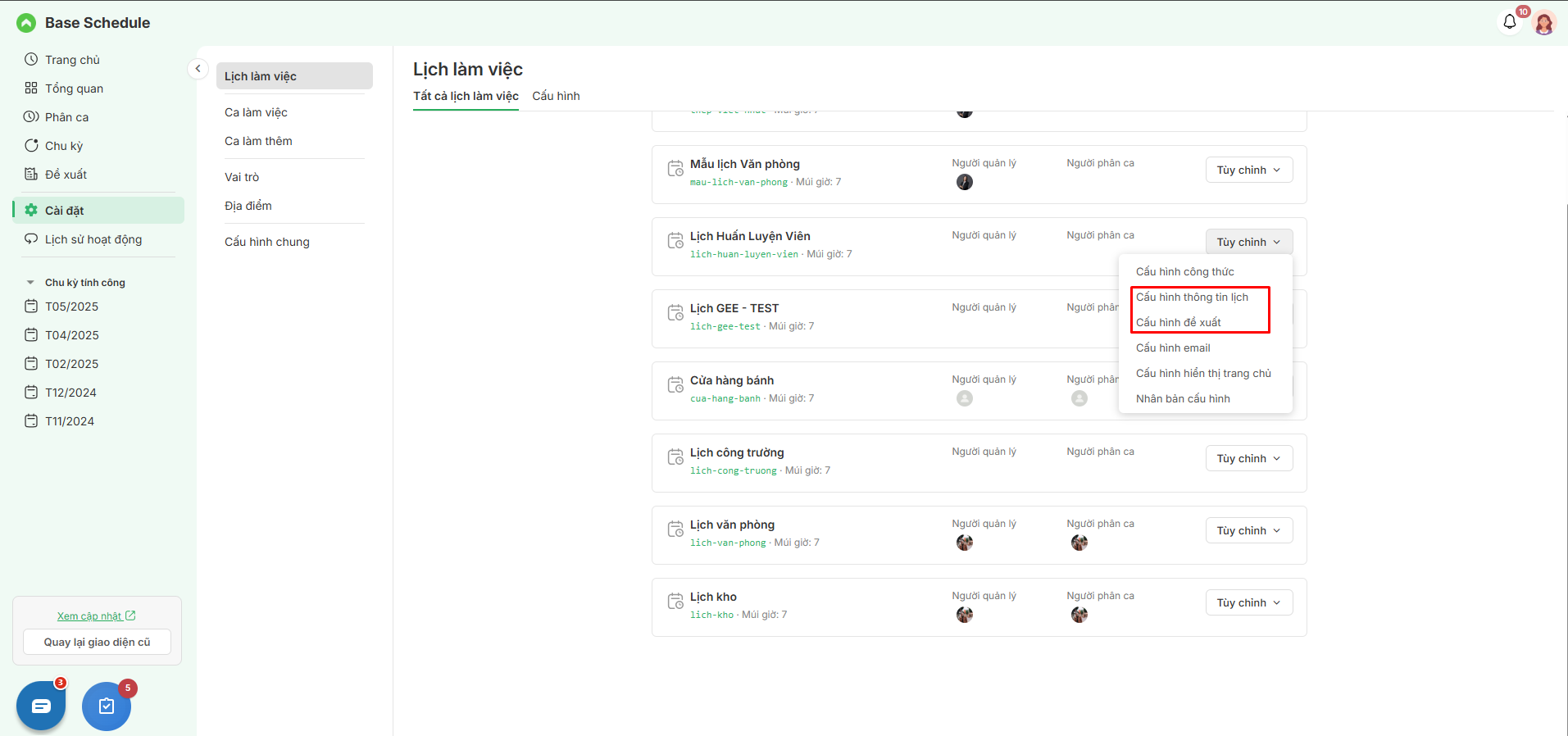Click the T05/2025 calendar icon
Image resolution: width=1568 pixels, height=736 pixels.
pos(31,306)
